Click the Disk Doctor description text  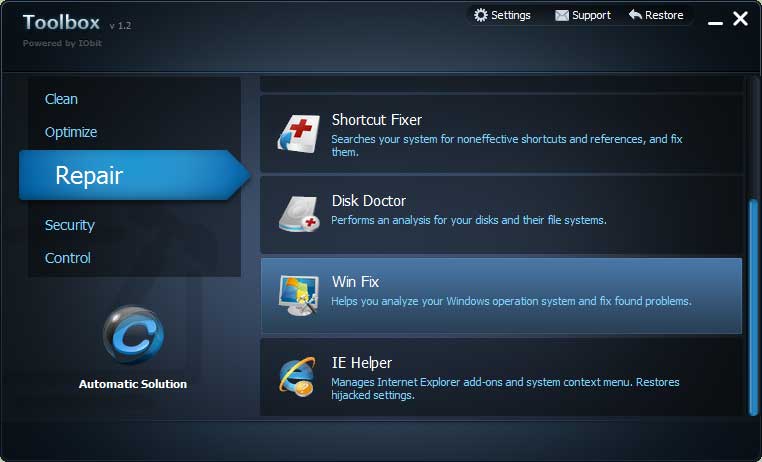pos(469,220)
